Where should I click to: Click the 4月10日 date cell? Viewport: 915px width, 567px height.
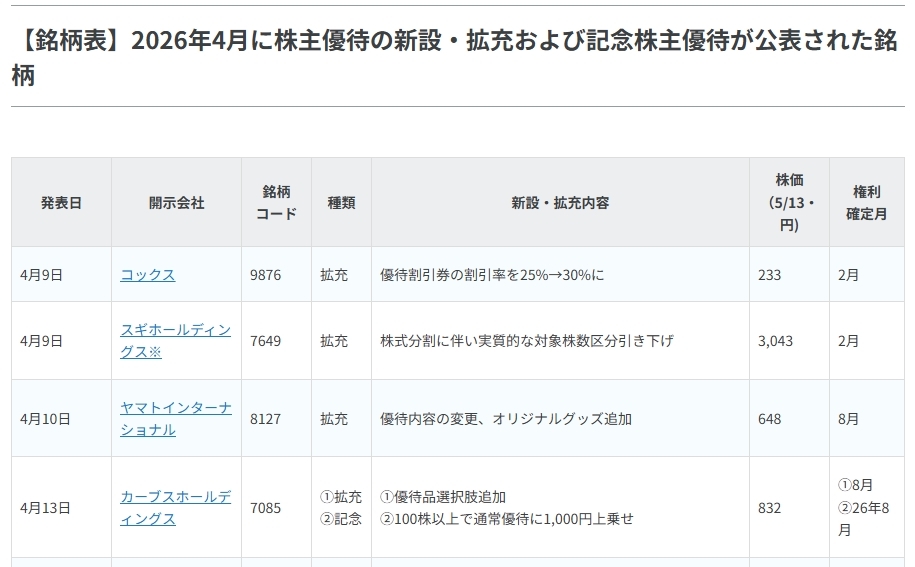coord(61,419)
